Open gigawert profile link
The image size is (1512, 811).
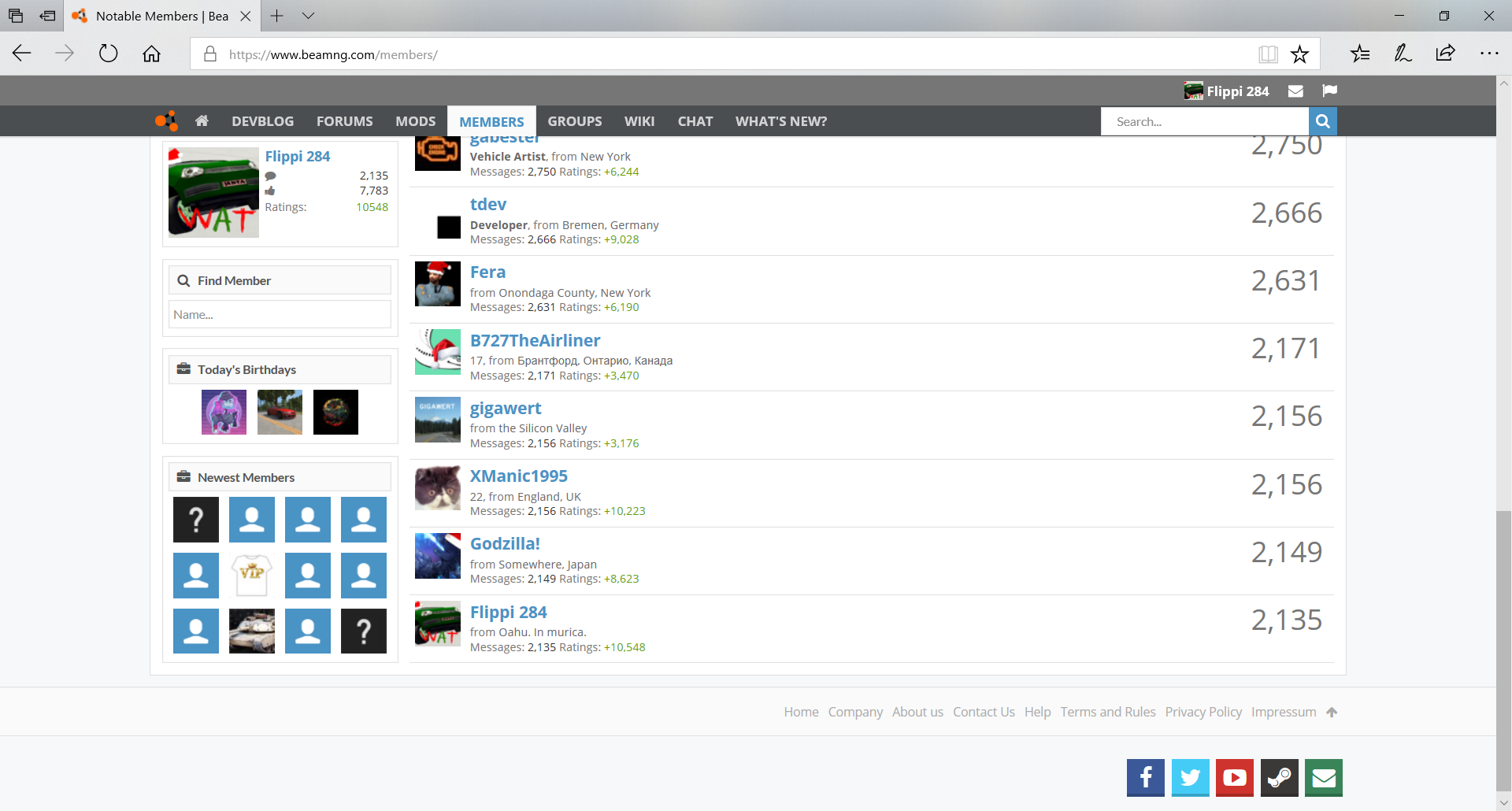click(x=506, y=408)
